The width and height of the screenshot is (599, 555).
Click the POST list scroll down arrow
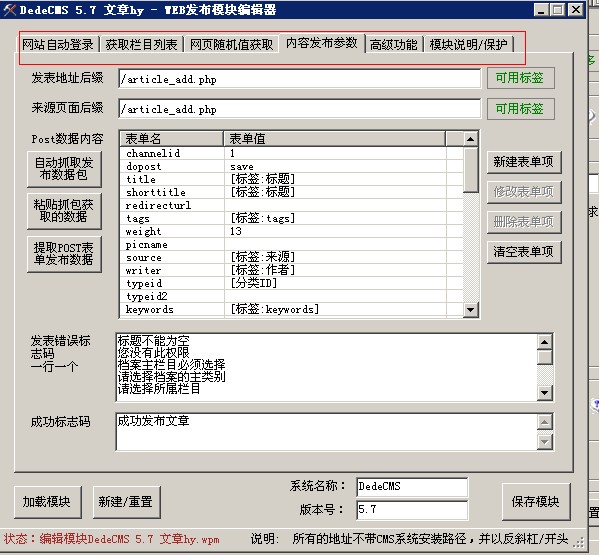471,309
